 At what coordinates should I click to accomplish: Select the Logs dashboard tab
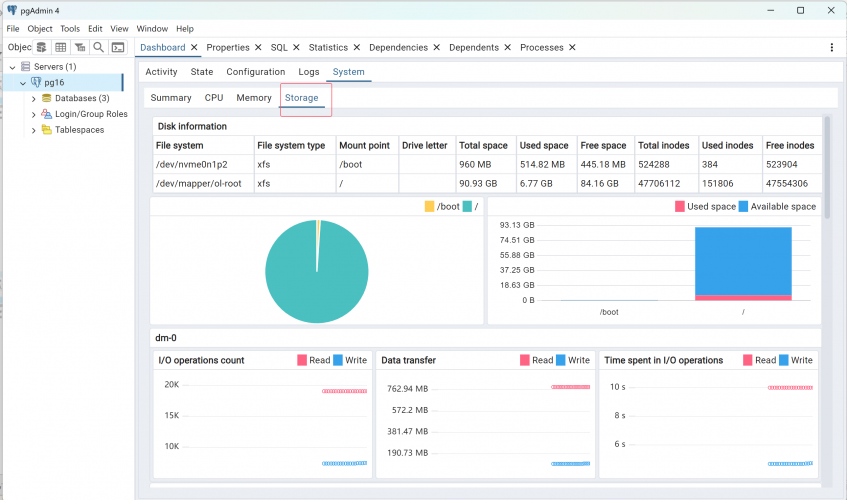pyautogui.click(x=308, y=72)
